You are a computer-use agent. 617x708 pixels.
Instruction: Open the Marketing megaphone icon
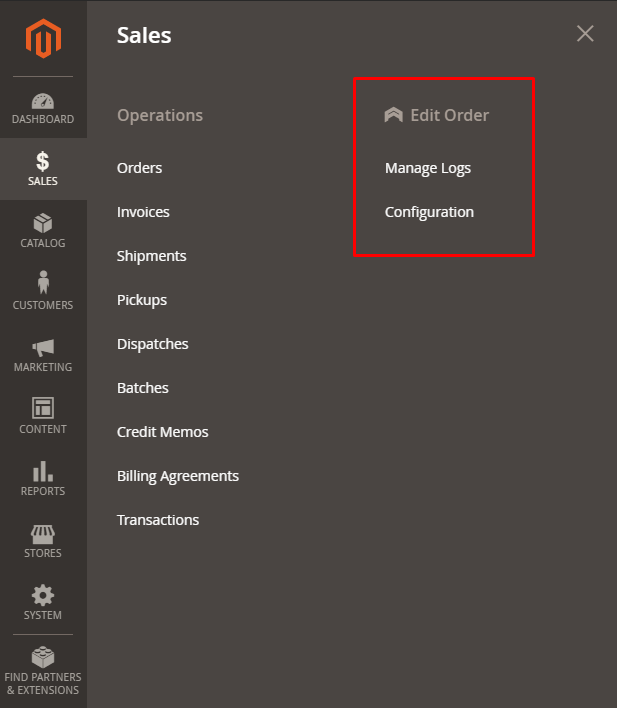43,347
